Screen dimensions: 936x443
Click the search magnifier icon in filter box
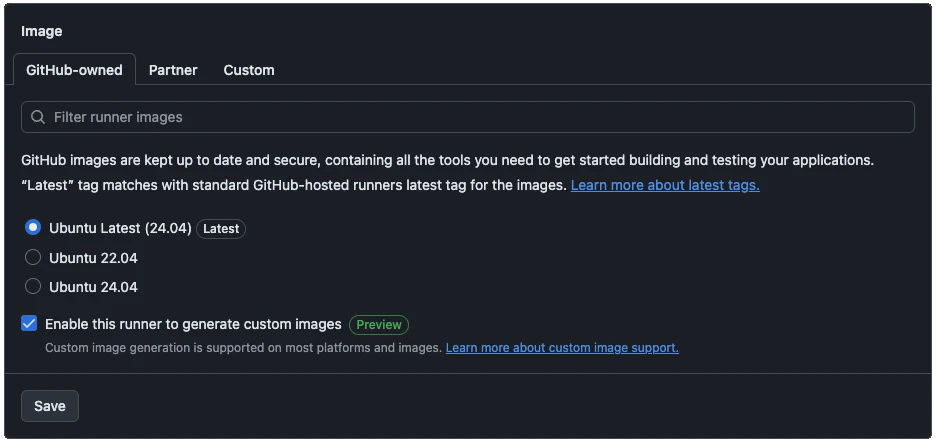[38, 117]
